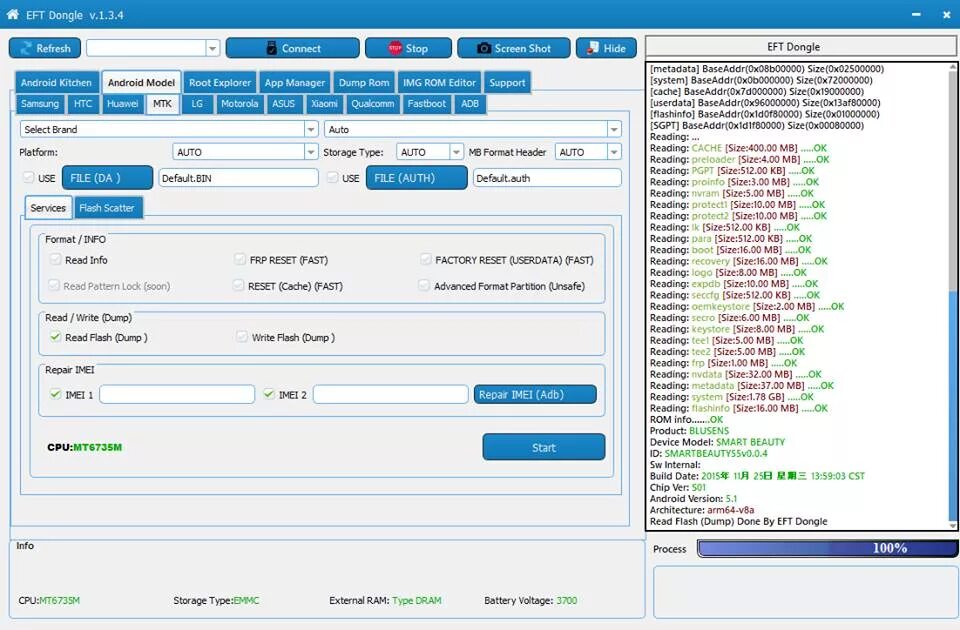Select the Fastboot tab
Viewport: 960px width, 630px height.
coord(427,104)
